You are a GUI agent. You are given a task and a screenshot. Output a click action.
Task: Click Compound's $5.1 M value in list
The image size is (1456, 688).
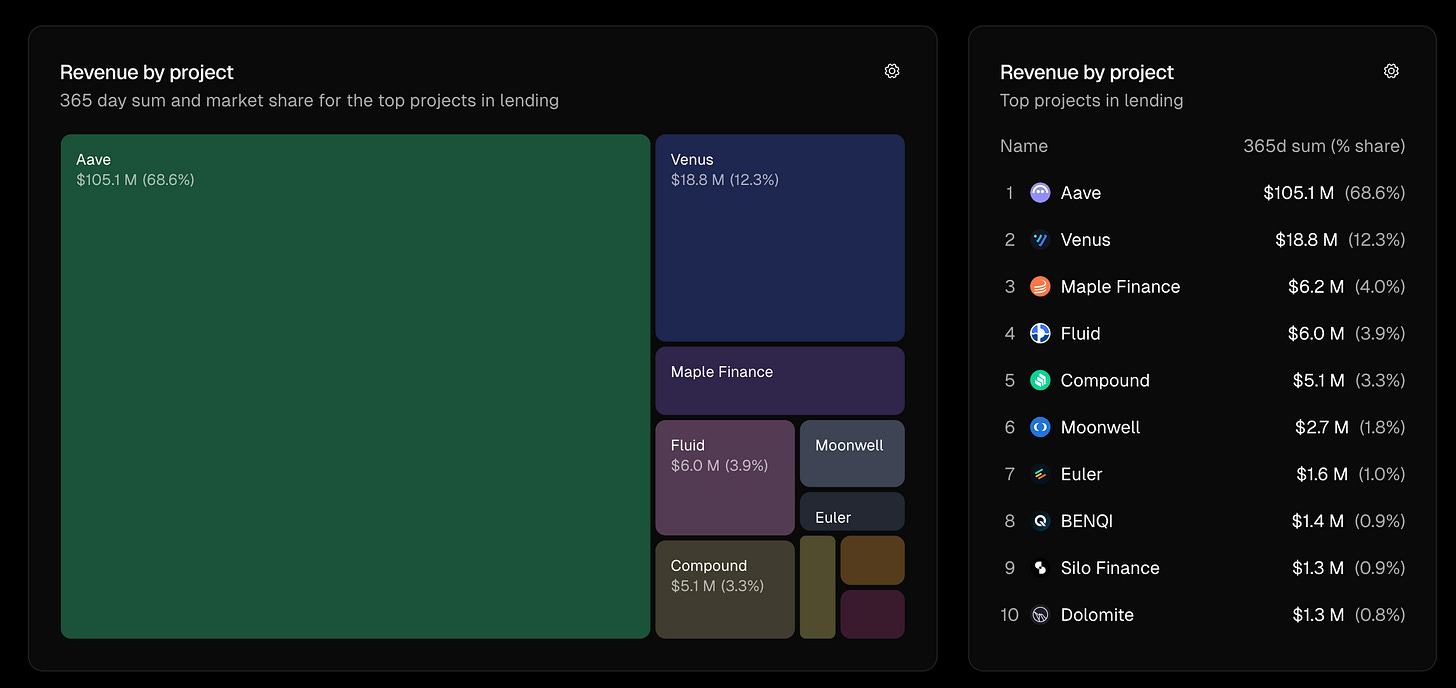tap(1319, 381)
